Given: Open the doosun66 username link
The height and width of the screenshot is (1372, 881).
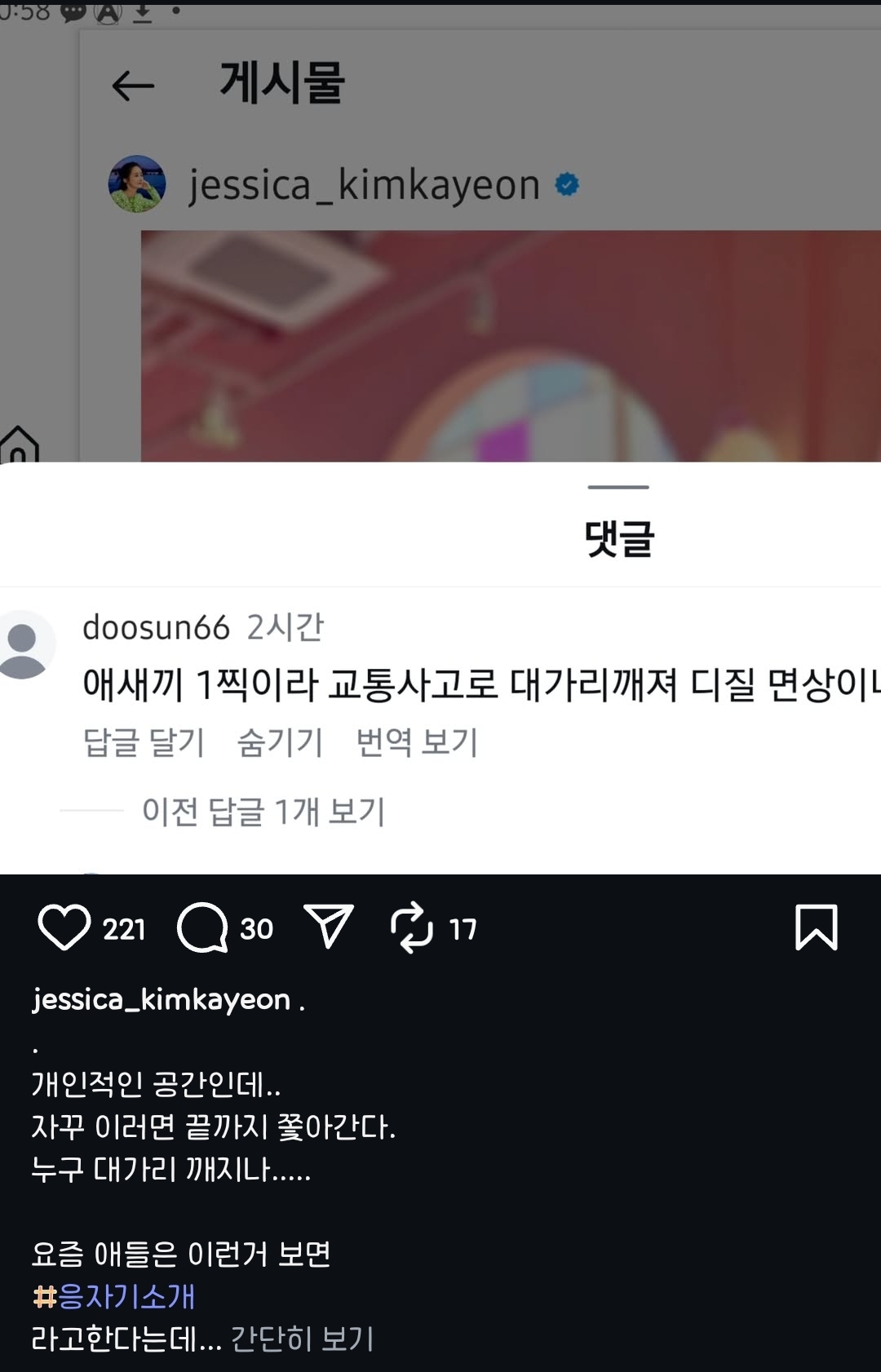Looking at the screenshot, I should pos(156,627).
